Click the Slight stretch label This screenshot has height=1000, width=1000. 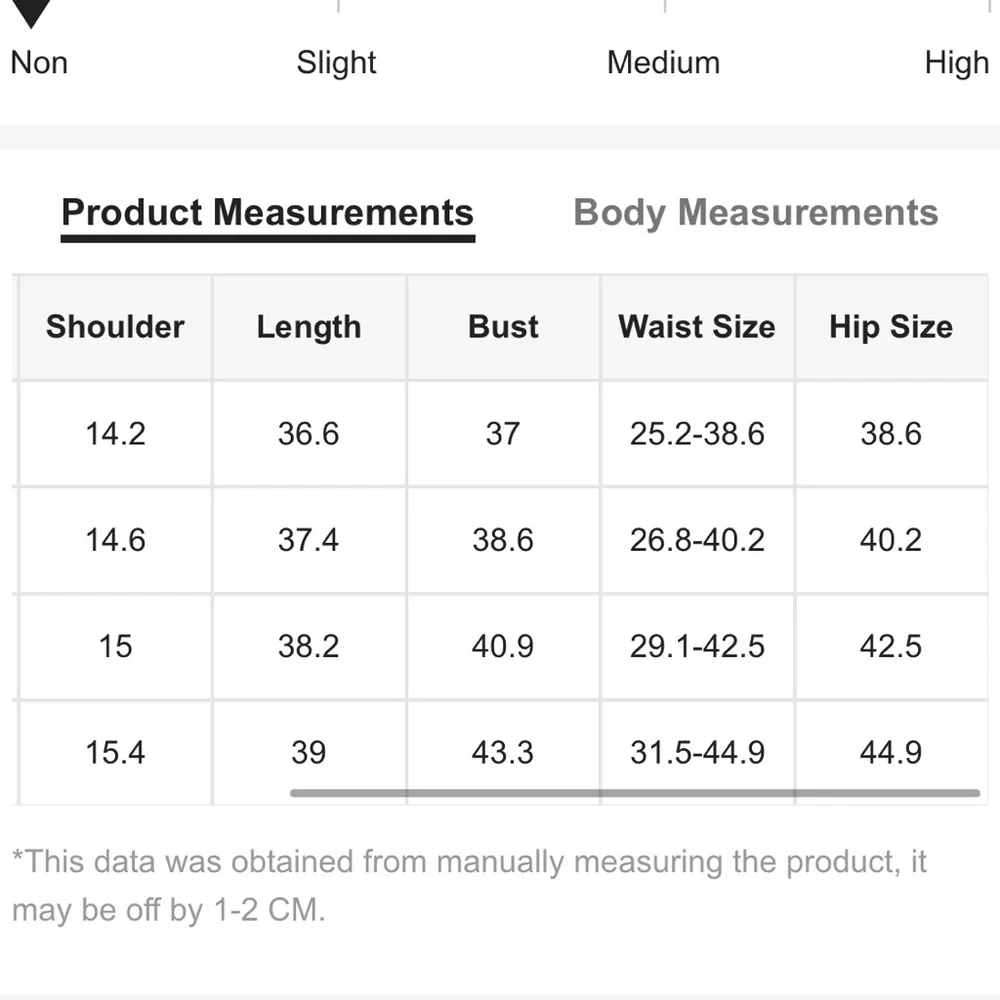pyautogui.click(x=336, y=63)
